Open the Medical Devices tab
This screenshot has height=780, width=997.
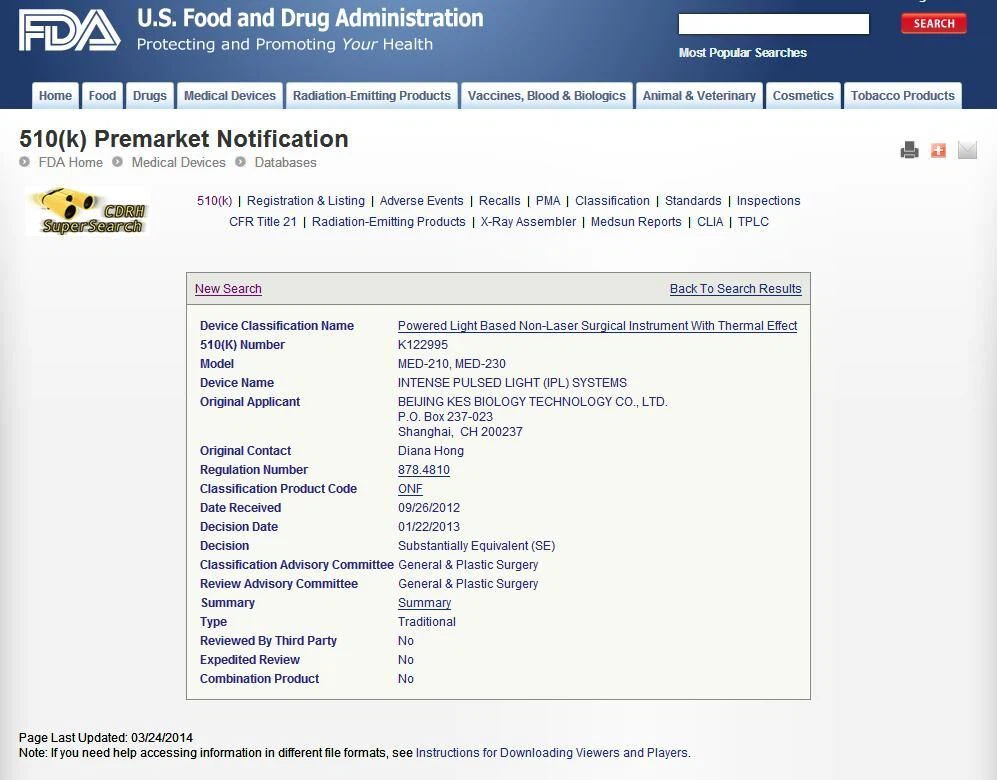[x=229, y=96]
